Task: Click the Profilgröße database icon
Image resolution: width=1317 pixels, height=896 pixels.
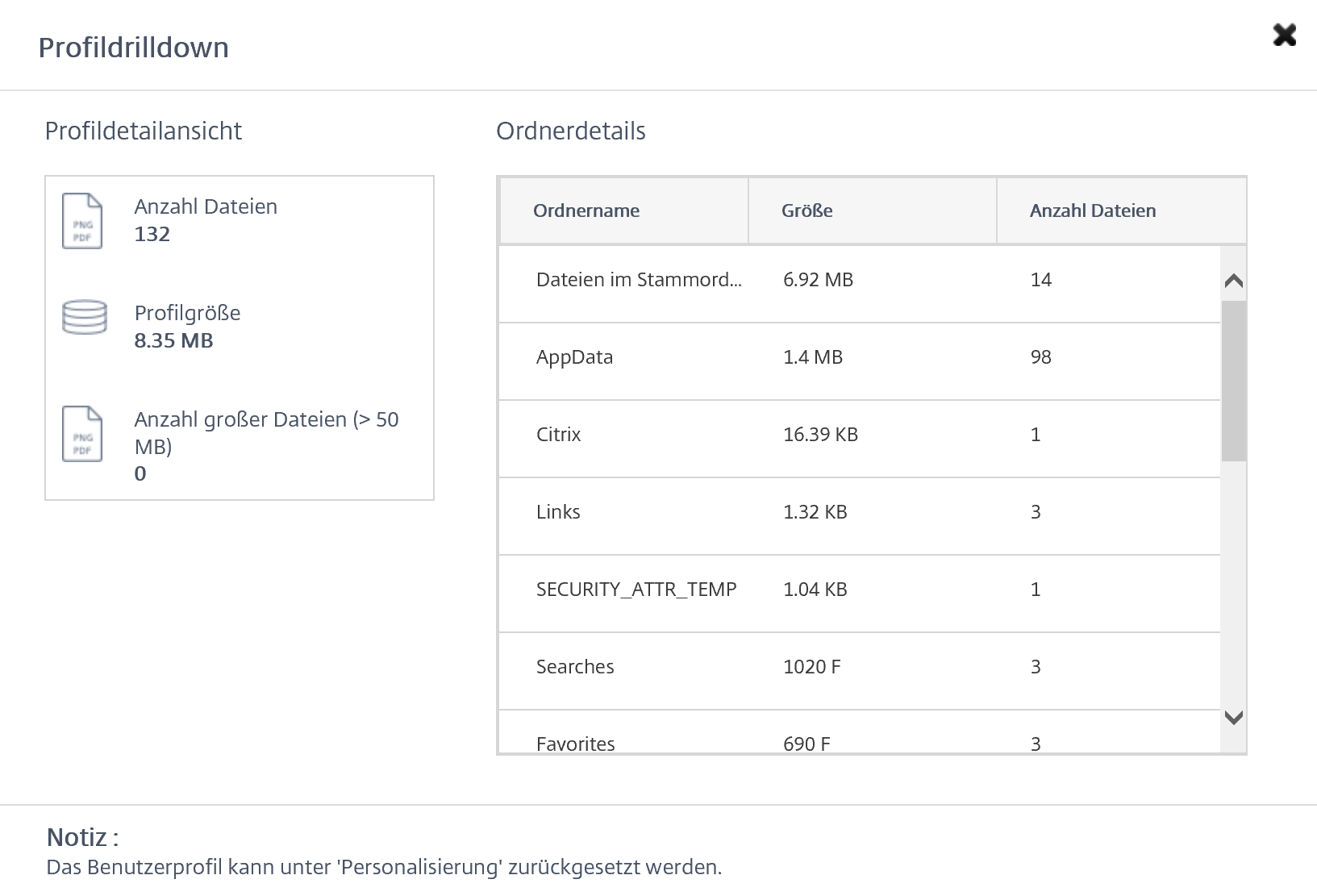Action: (85, 317)
